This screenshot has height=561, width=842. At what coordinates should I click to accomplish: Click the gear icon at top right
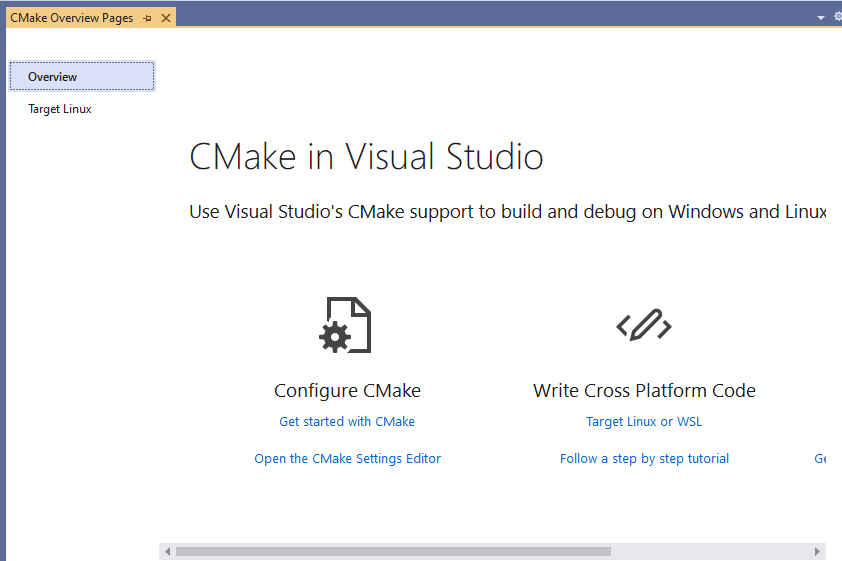(x=838, y=17)
